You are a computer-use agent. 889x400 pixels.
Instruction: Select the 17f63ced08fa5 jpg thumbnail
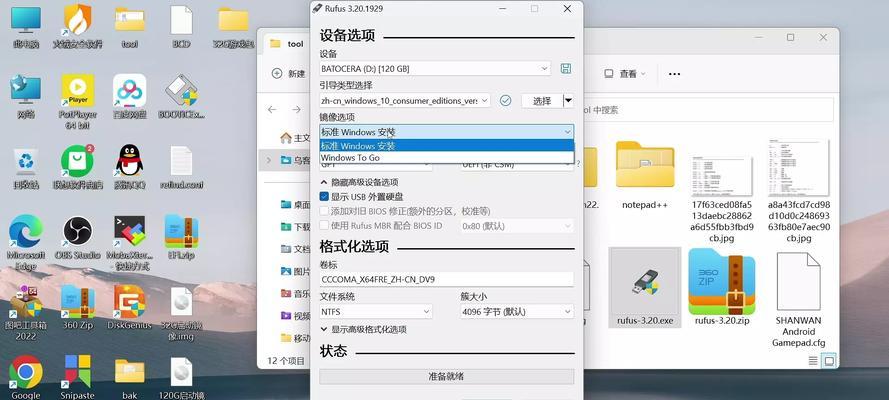click(x=722, y=198)
